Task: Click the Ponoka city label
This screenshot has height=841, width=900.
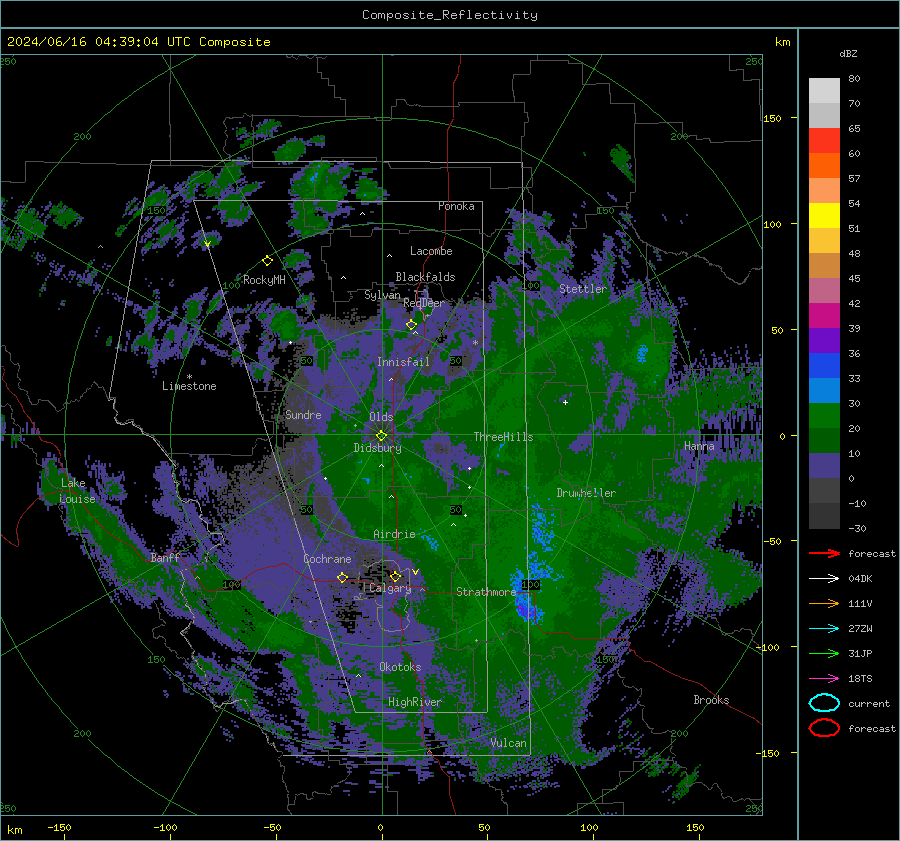Action: point(456,206)
